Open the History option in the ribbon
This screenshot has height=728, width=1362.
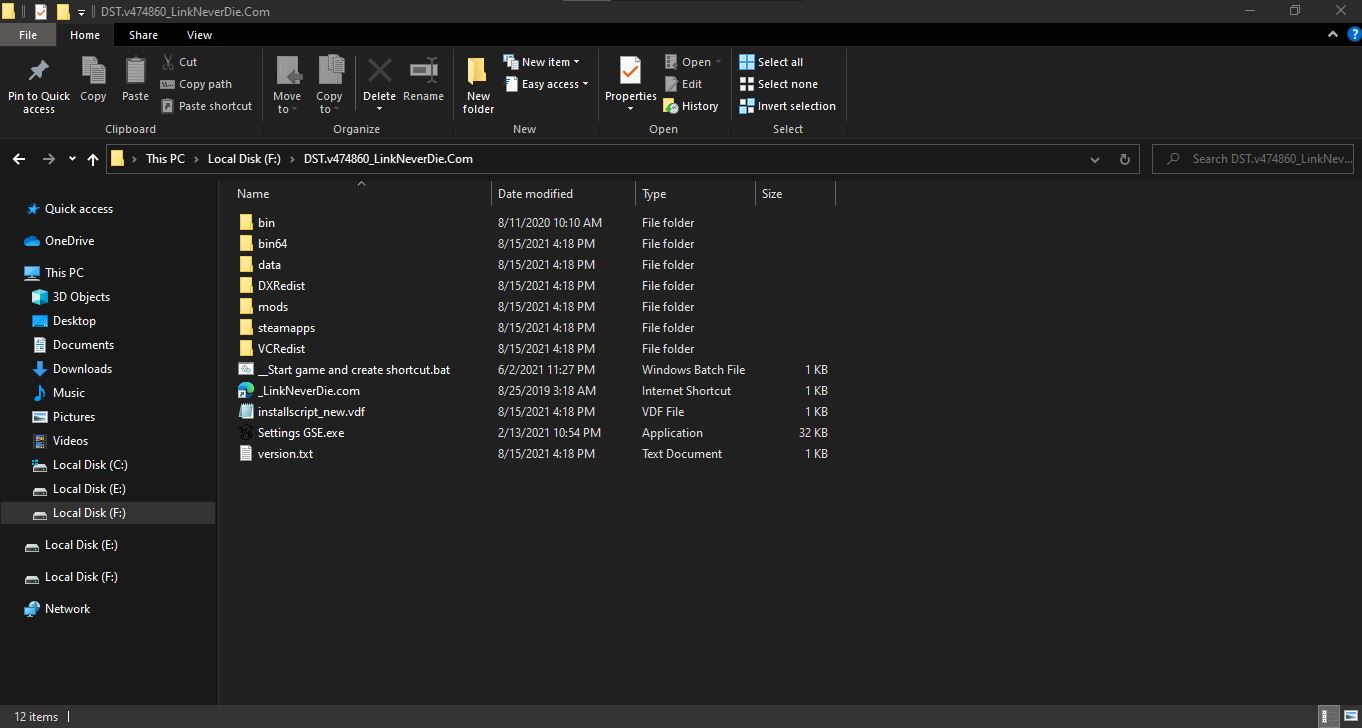pyautogui.click(x=691, y=106)
